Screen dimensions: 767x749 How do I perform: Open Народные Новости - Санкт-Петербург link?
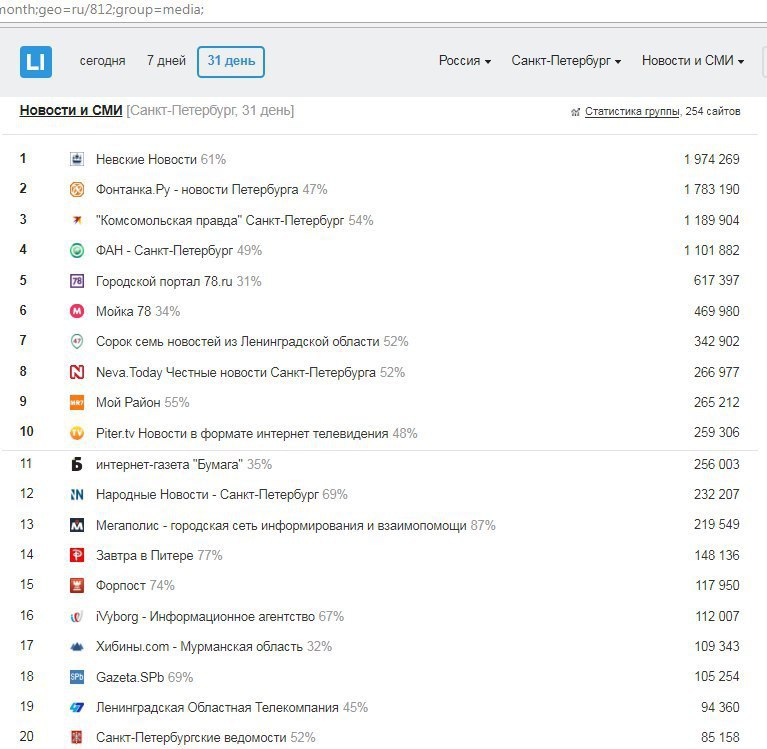[207, 495]
